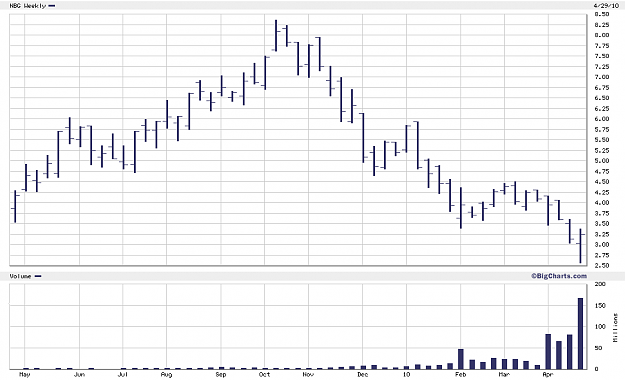The height and width of the screenshot is (380, 625).
Task: Click the "Millions" vertical axis label
Action: click(x=616, y=327)
